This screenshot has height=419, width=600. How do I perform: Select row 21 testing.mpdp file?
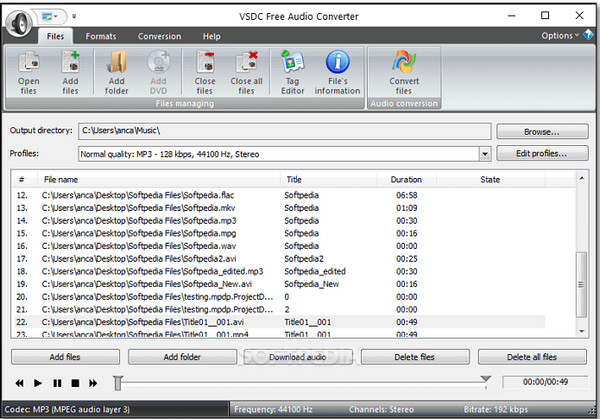click(x=279, y=309)
